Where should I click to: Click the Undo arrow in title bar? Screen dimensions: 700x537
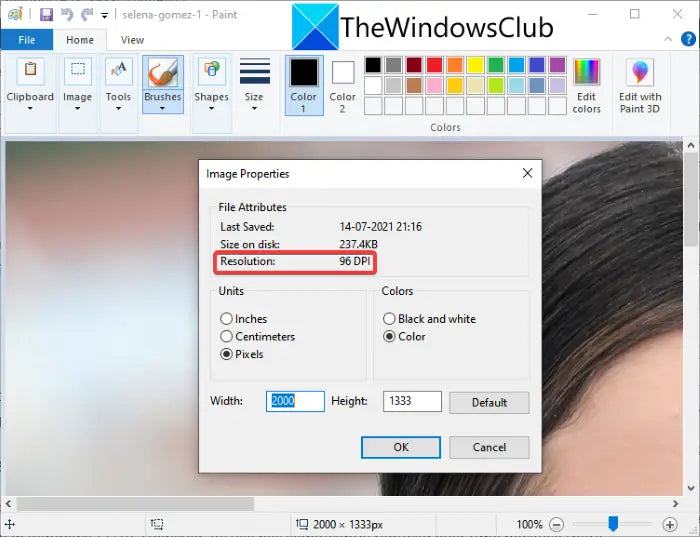coord(67,15)
